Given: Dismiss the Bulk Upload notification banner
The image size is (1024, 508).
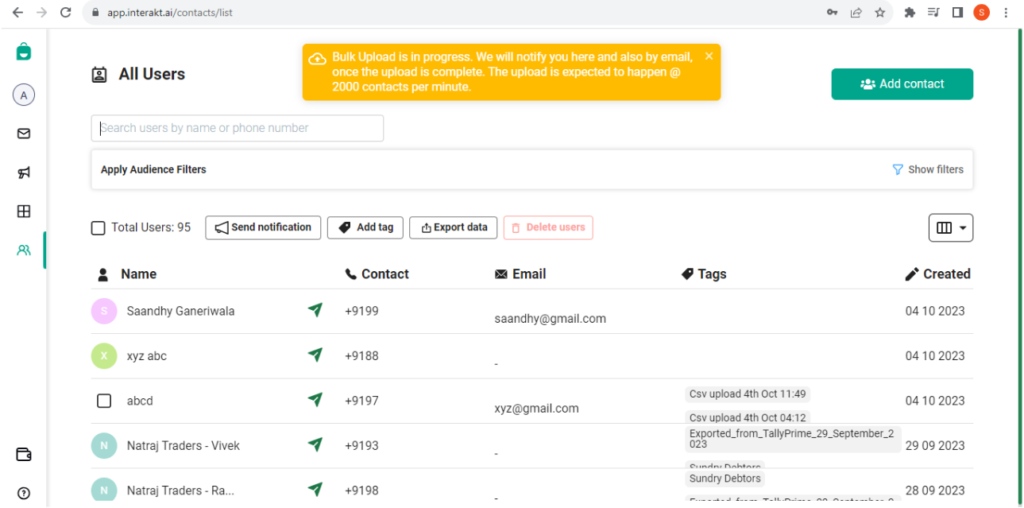Looking at the screenshot, I should pyautogui.click(x=709, y=56).
